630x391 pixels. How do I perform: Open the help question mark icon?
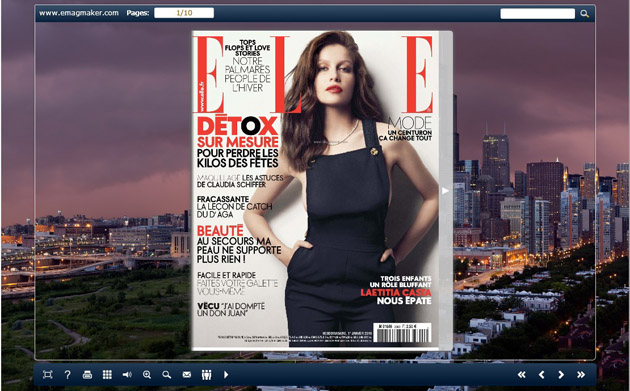68,375
